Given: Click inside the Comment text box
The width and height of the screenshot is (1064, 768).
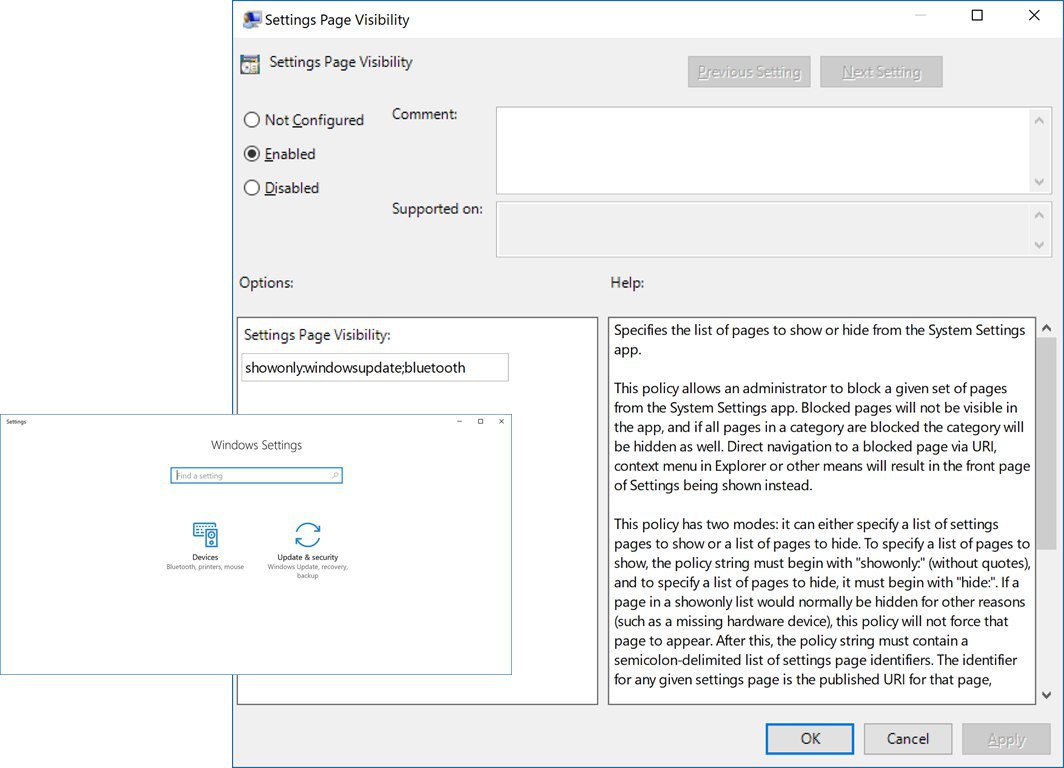Looking at the screenshot, I should coord(763,150).
